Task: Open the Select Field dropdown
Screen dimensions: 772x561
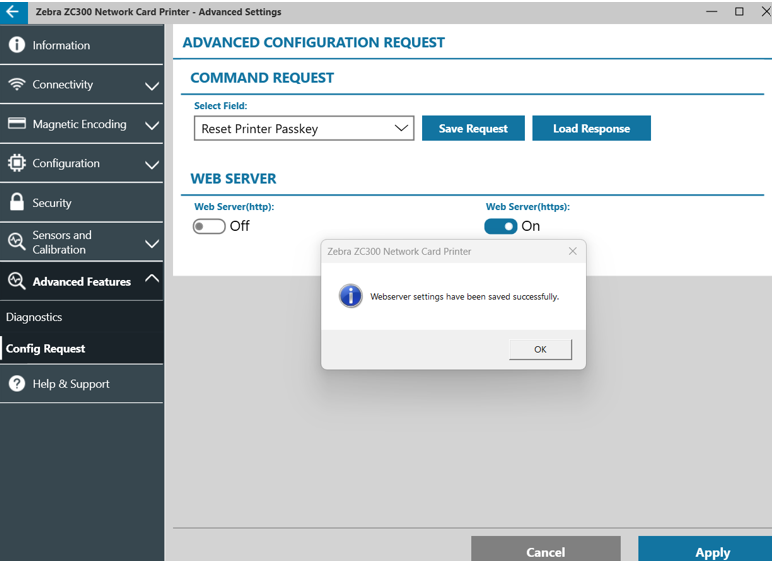Action: coord(303,129)
